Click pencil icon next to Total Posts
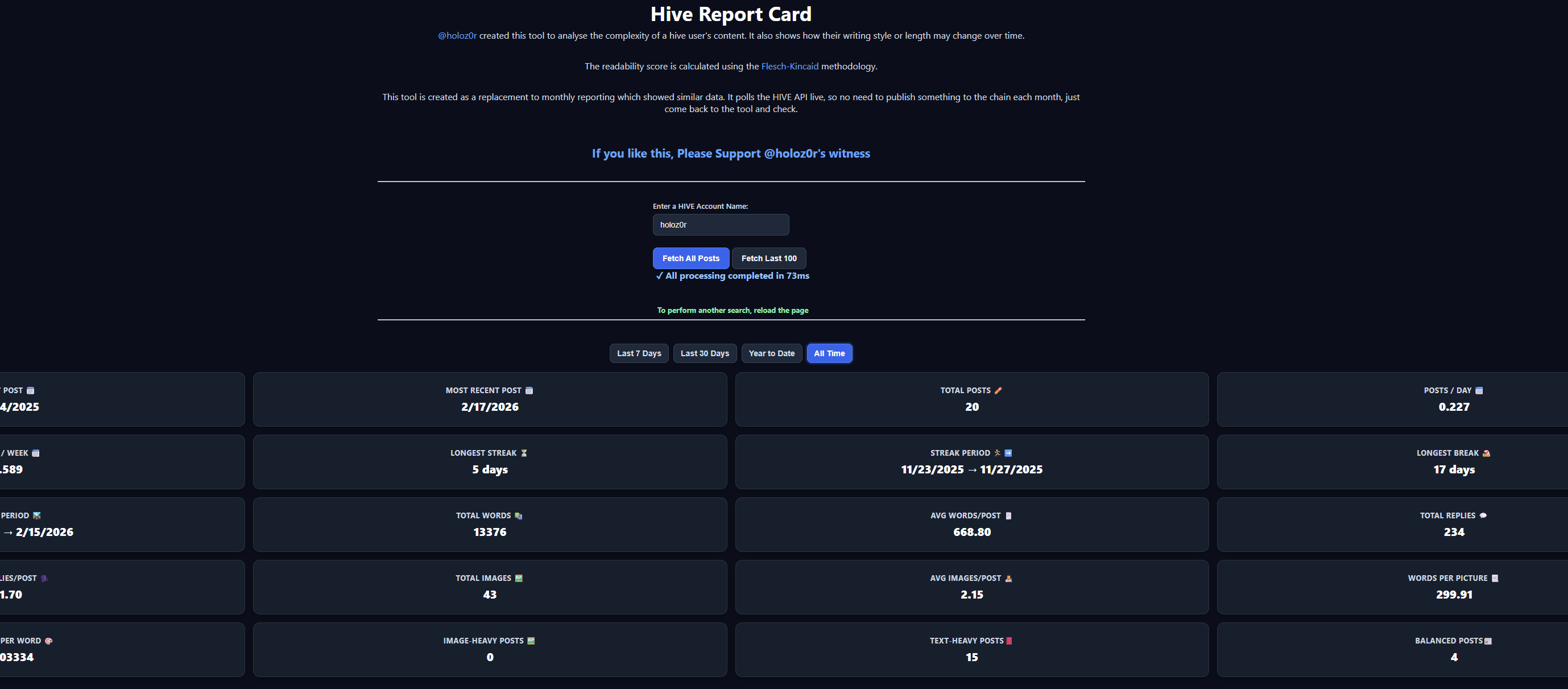The height and width of the screenshot is (689, 1568). (x=998, y=390)
